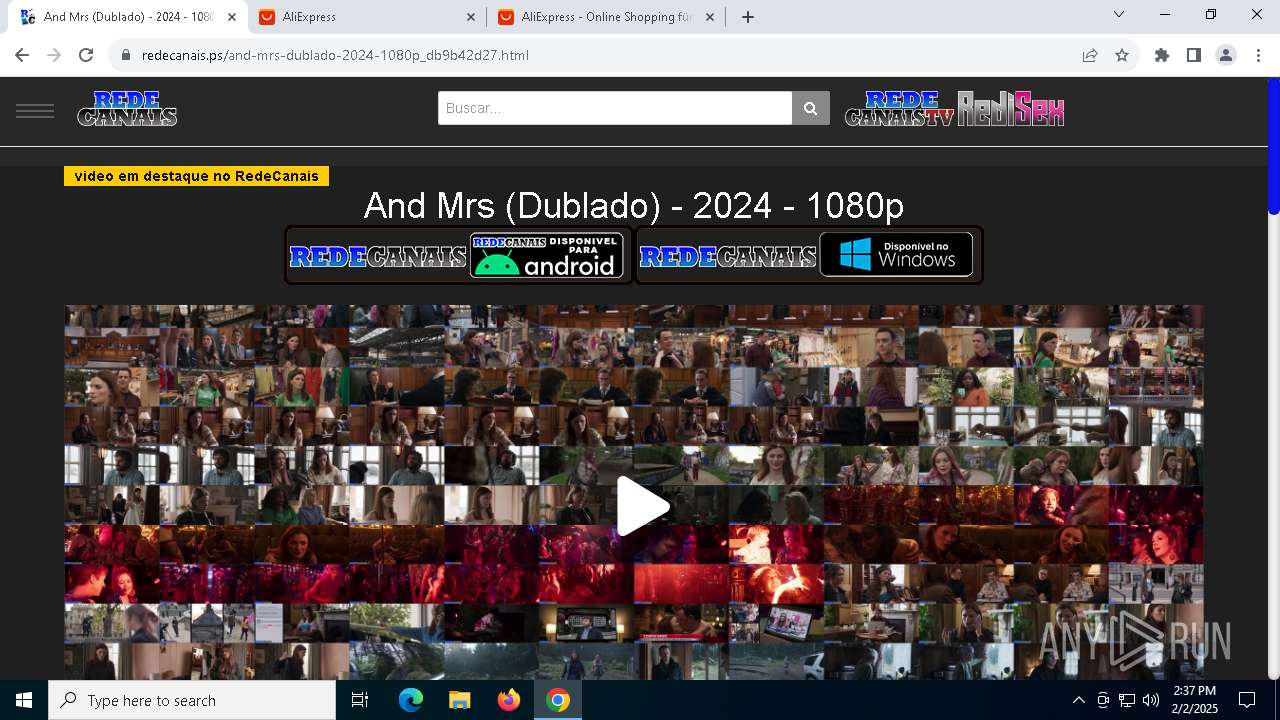
Task: Launch Firefox from taskbar
Action: pos(509,700)
